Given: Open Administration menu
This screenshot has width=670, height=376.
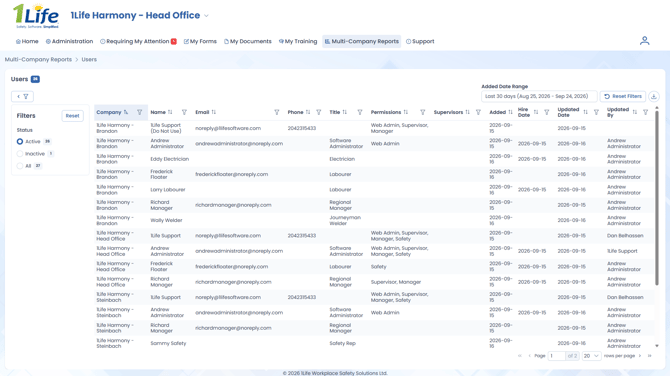Looking at the screenshot, I should pos(69,41).
